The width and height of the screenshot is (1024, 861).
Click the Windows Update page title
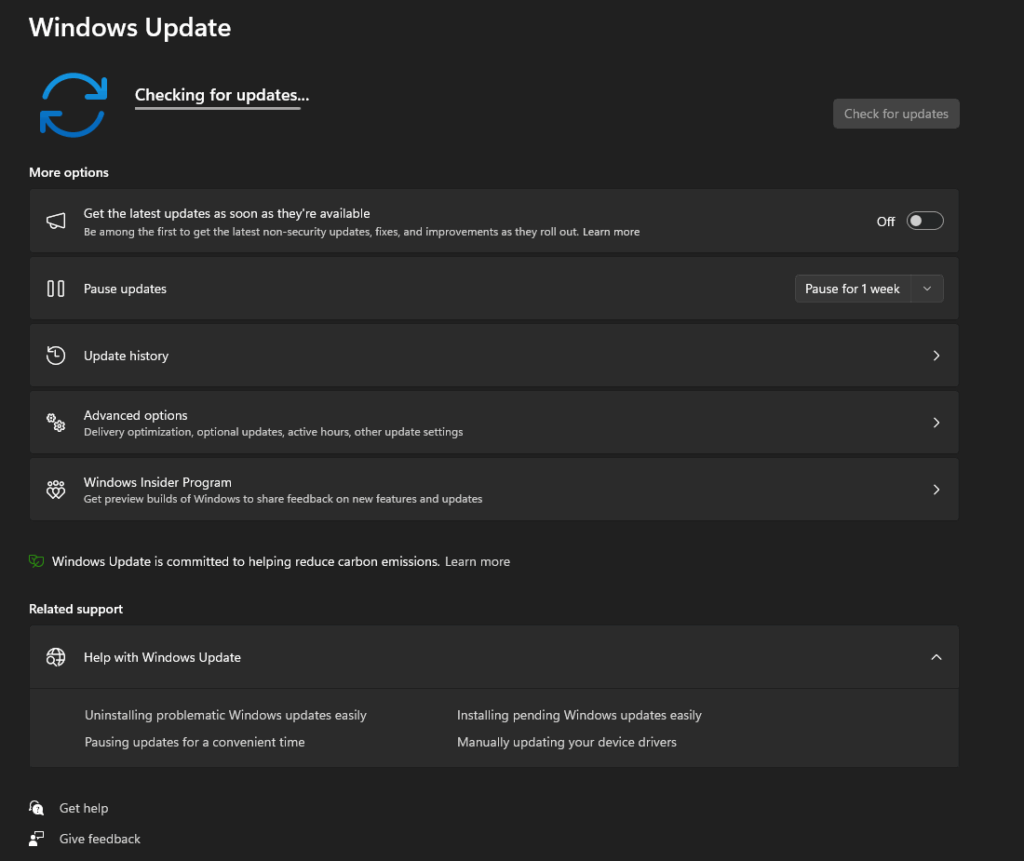click(x=130, y=27)
